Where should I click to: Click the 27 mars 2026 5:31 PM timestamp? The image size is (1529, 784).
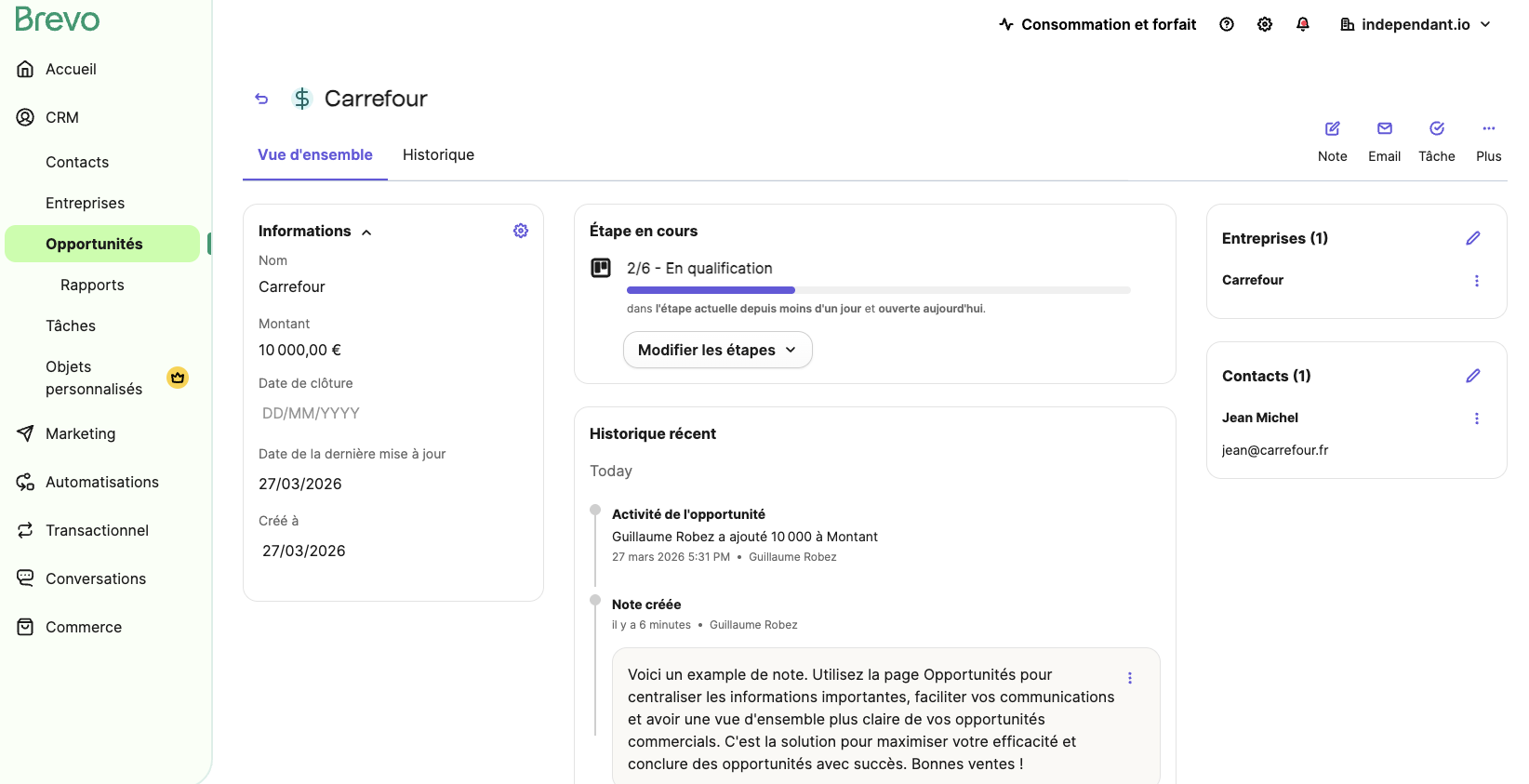pyautogui.click(x=671, y=557)
